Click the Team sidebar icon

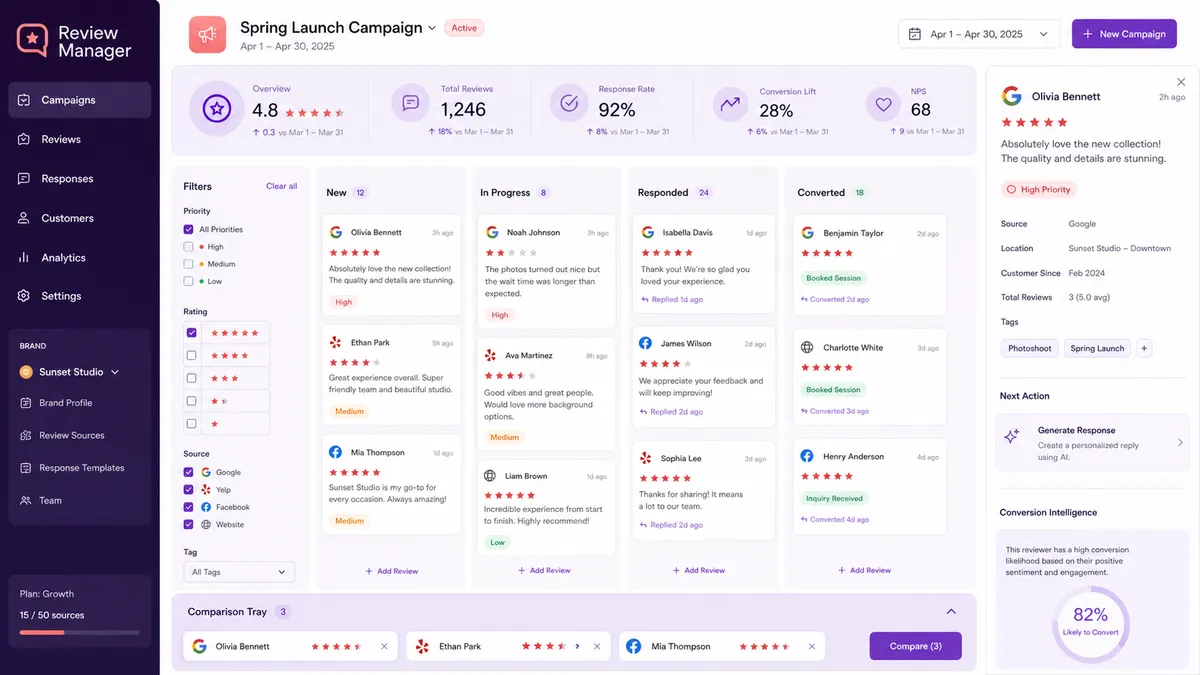tap(25, 500)
